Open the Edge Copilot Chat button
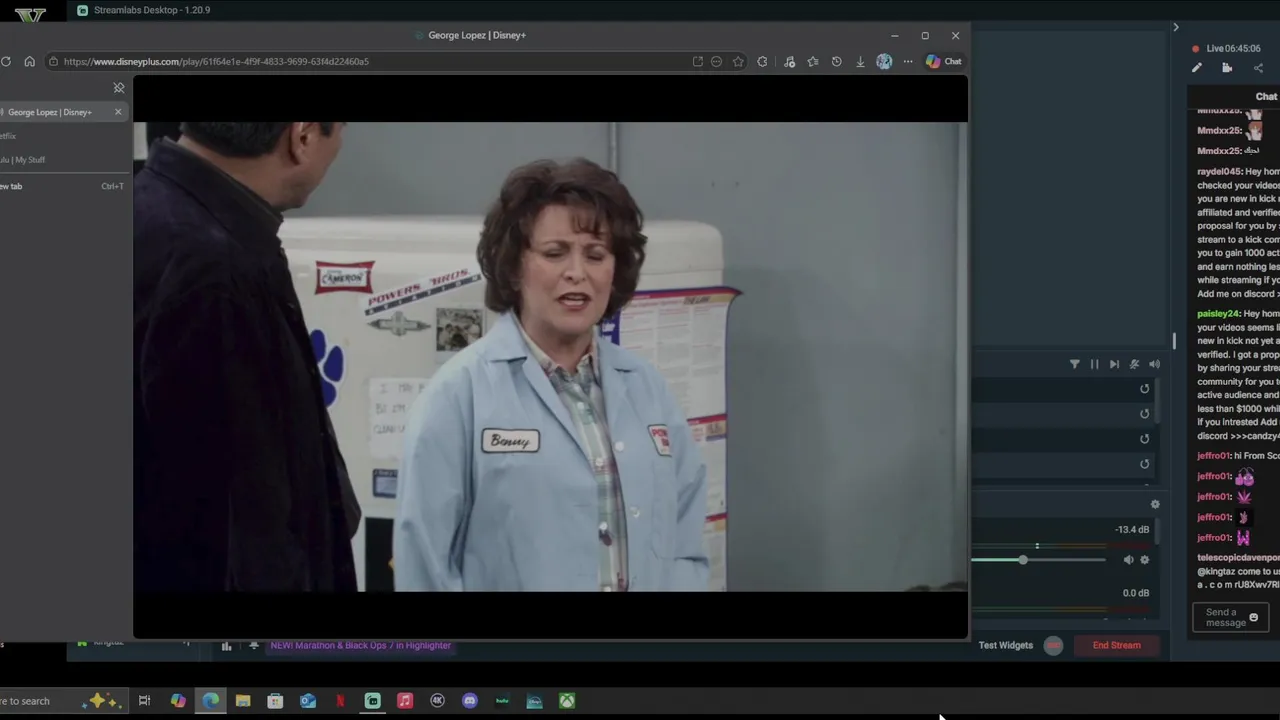Screen dimensions: 1280x720 (943, 61)
